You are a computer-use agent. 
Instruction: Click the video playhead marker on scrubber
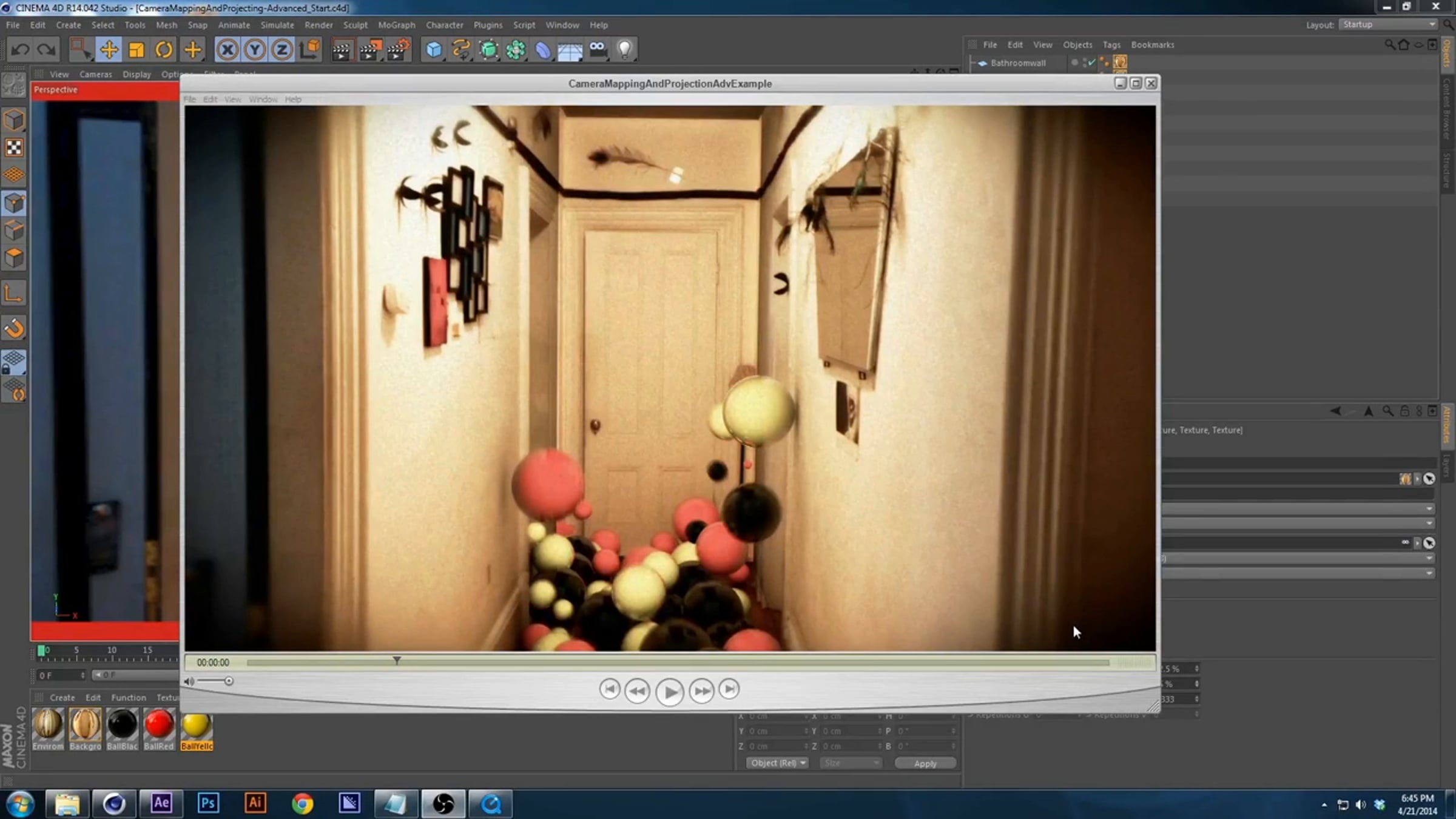(397, 661)
